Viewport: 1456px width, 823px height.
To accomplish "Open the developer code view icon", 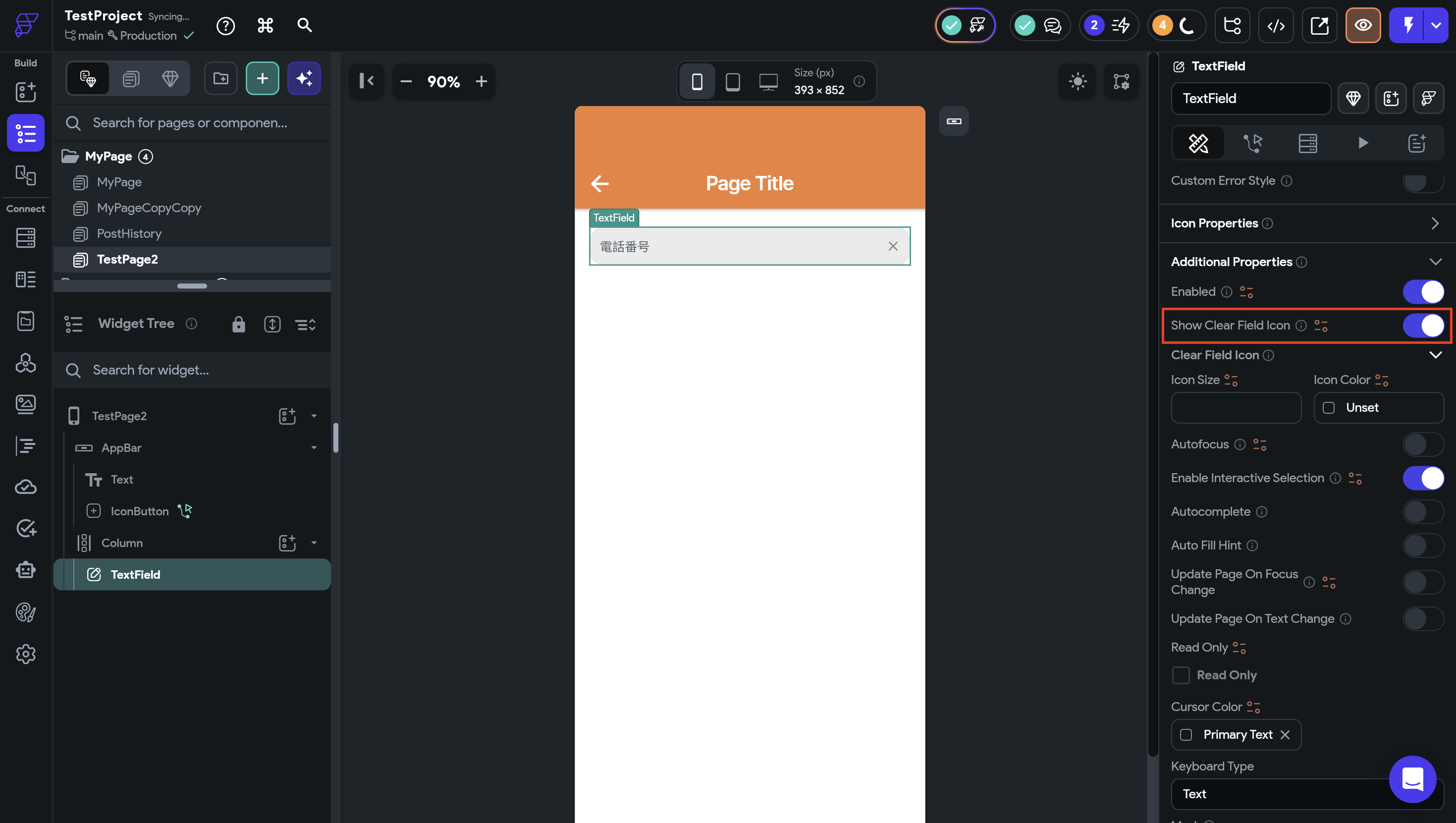I will pos(1276,26).
